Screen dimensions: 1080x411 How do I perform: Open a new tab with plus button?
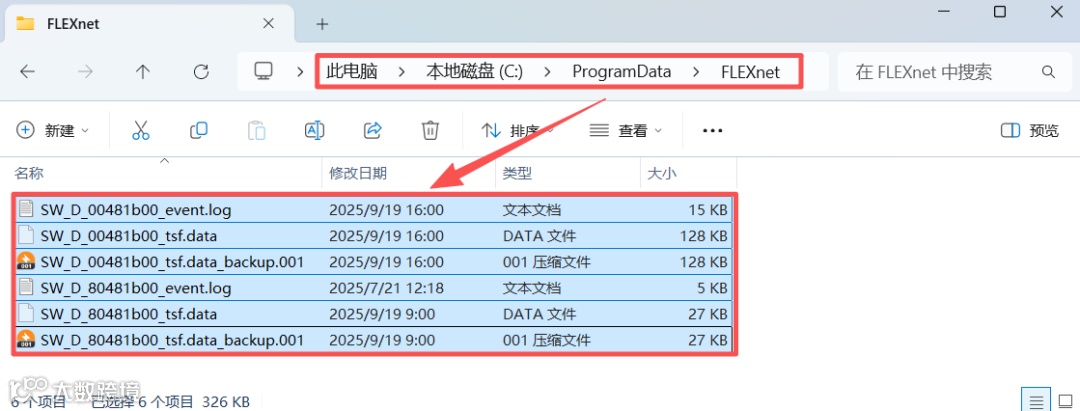[x=322, y=24]
